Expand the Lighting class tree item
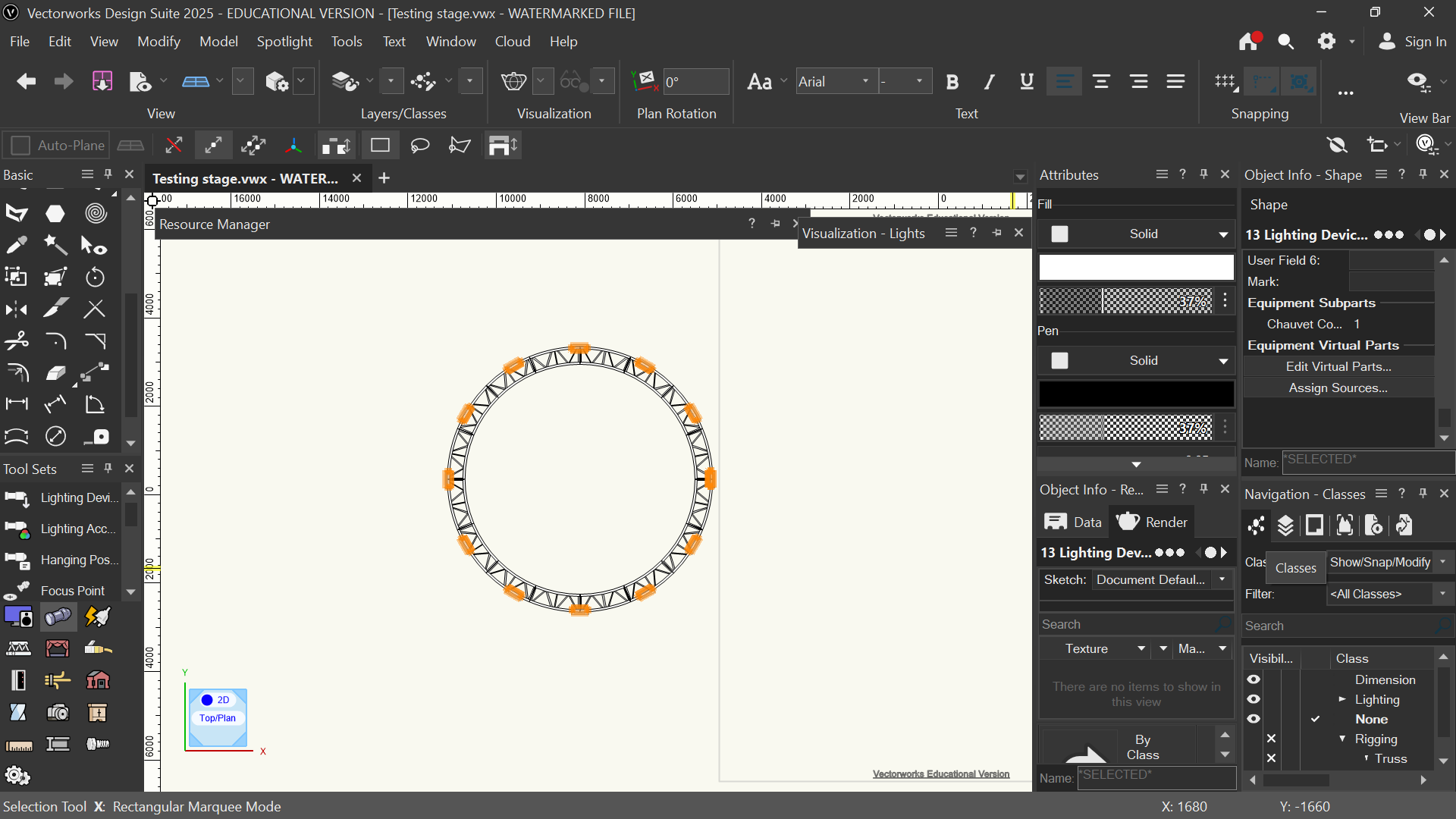The image size is (1456, 819). pyautogui.click(x=1342, y=699)
